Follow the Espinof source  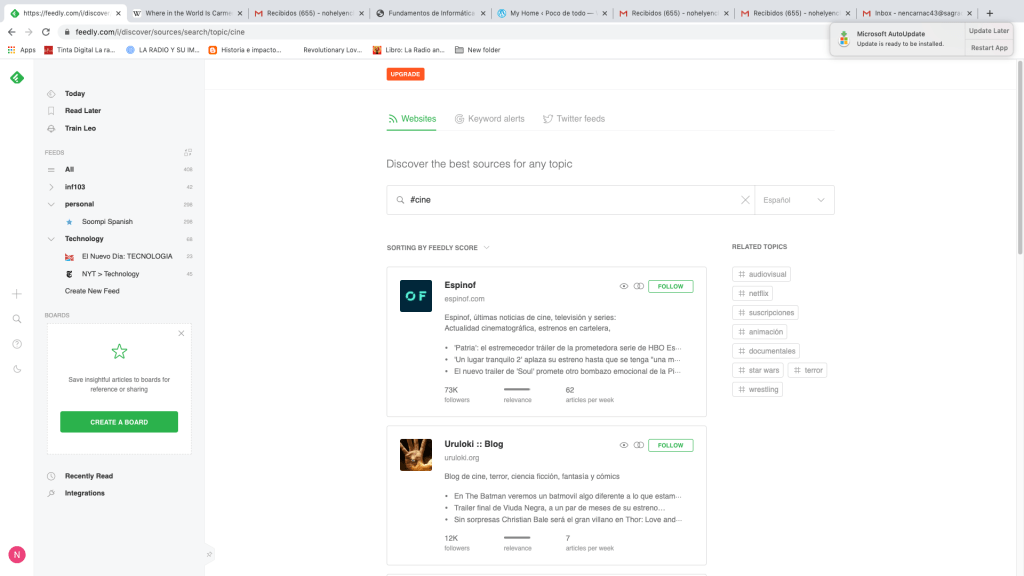670,286
